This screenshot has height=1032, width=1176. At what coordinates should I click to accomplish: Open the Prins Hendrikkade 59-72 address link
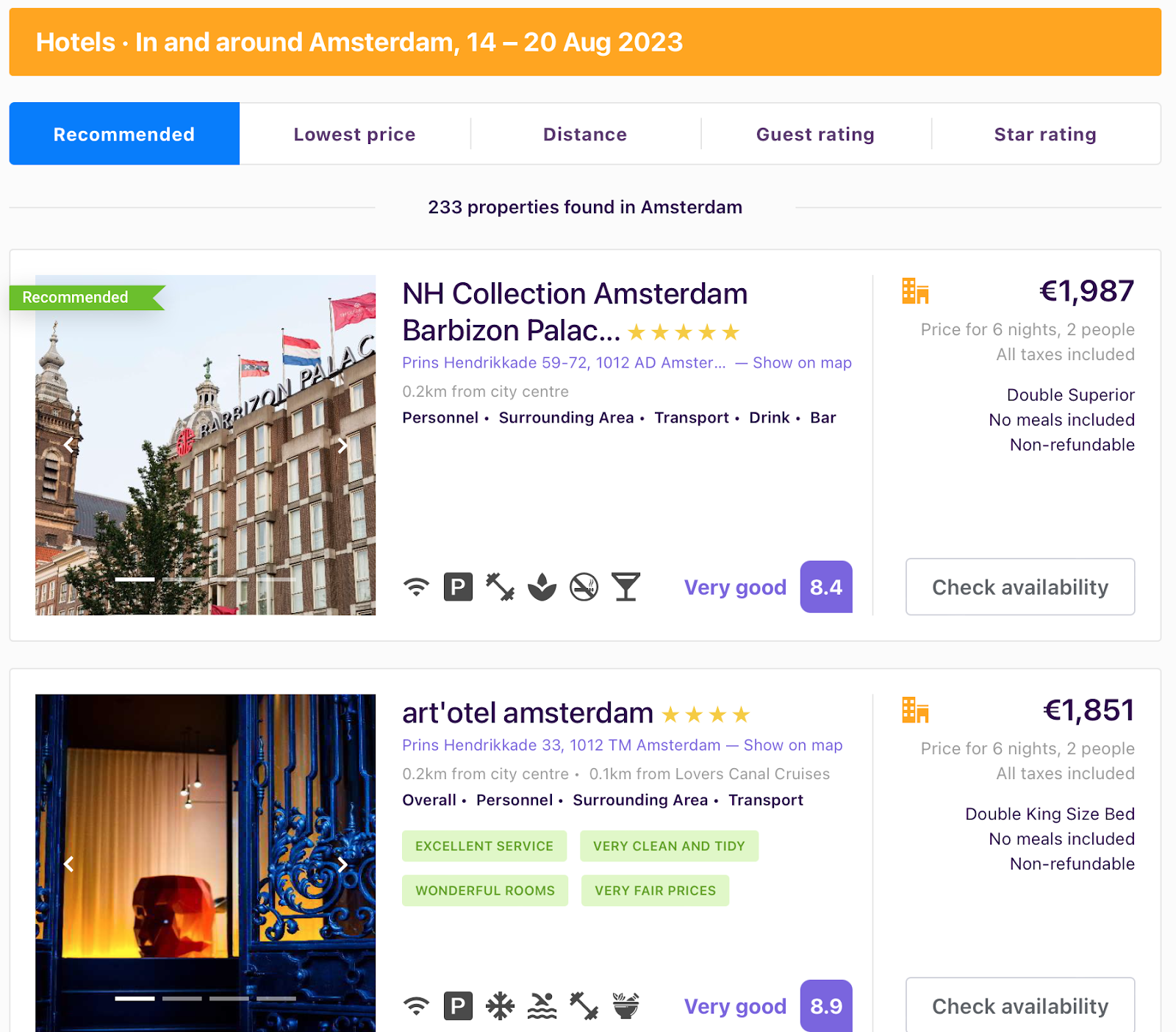click(564, 362)
